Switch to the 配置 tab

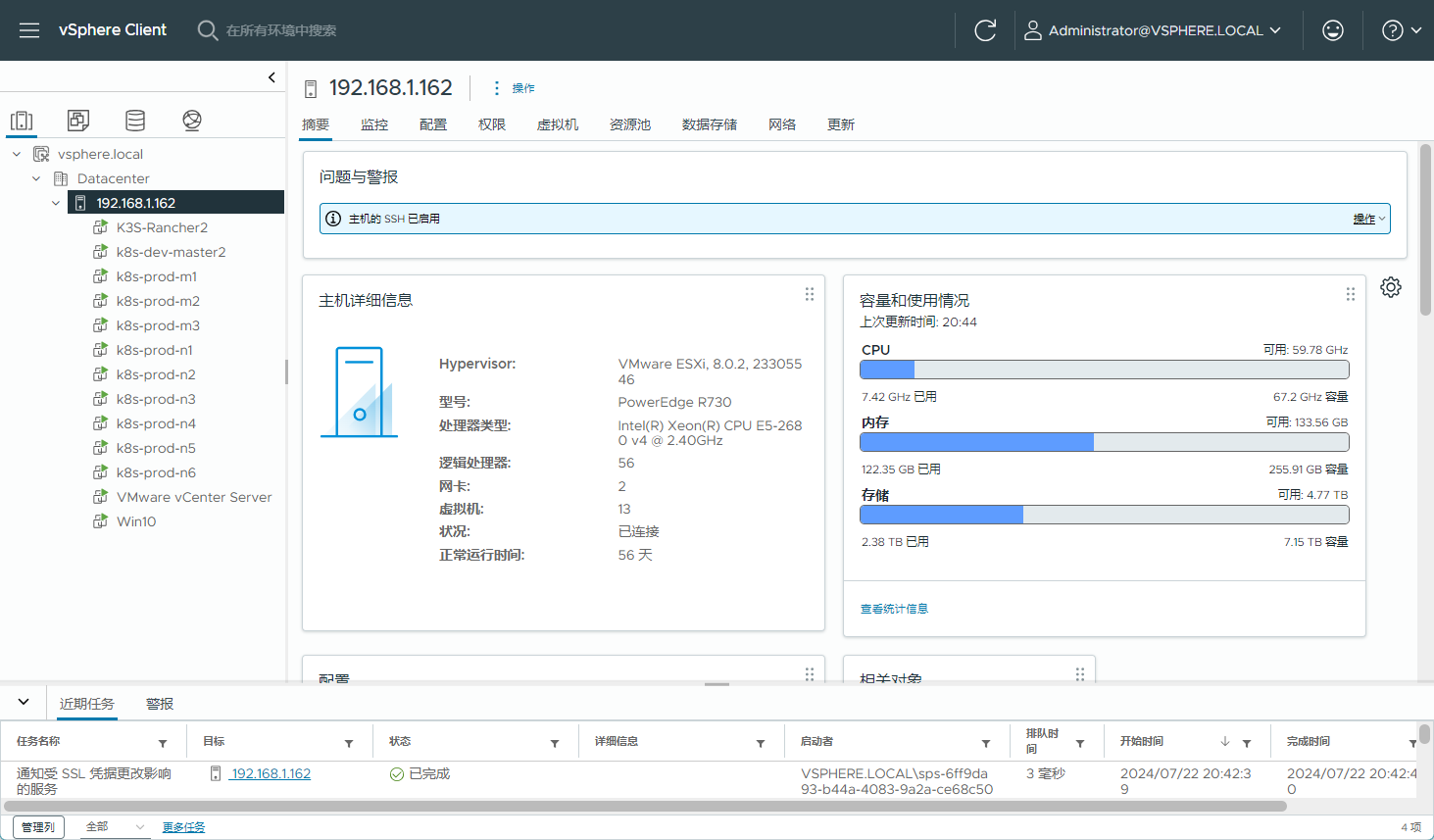[433, 124]
